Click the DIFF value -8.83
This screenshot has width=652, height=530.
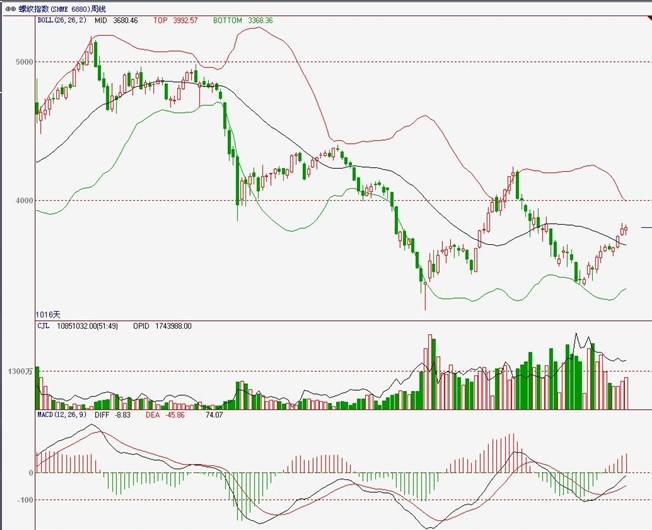(x=123, y=415)
